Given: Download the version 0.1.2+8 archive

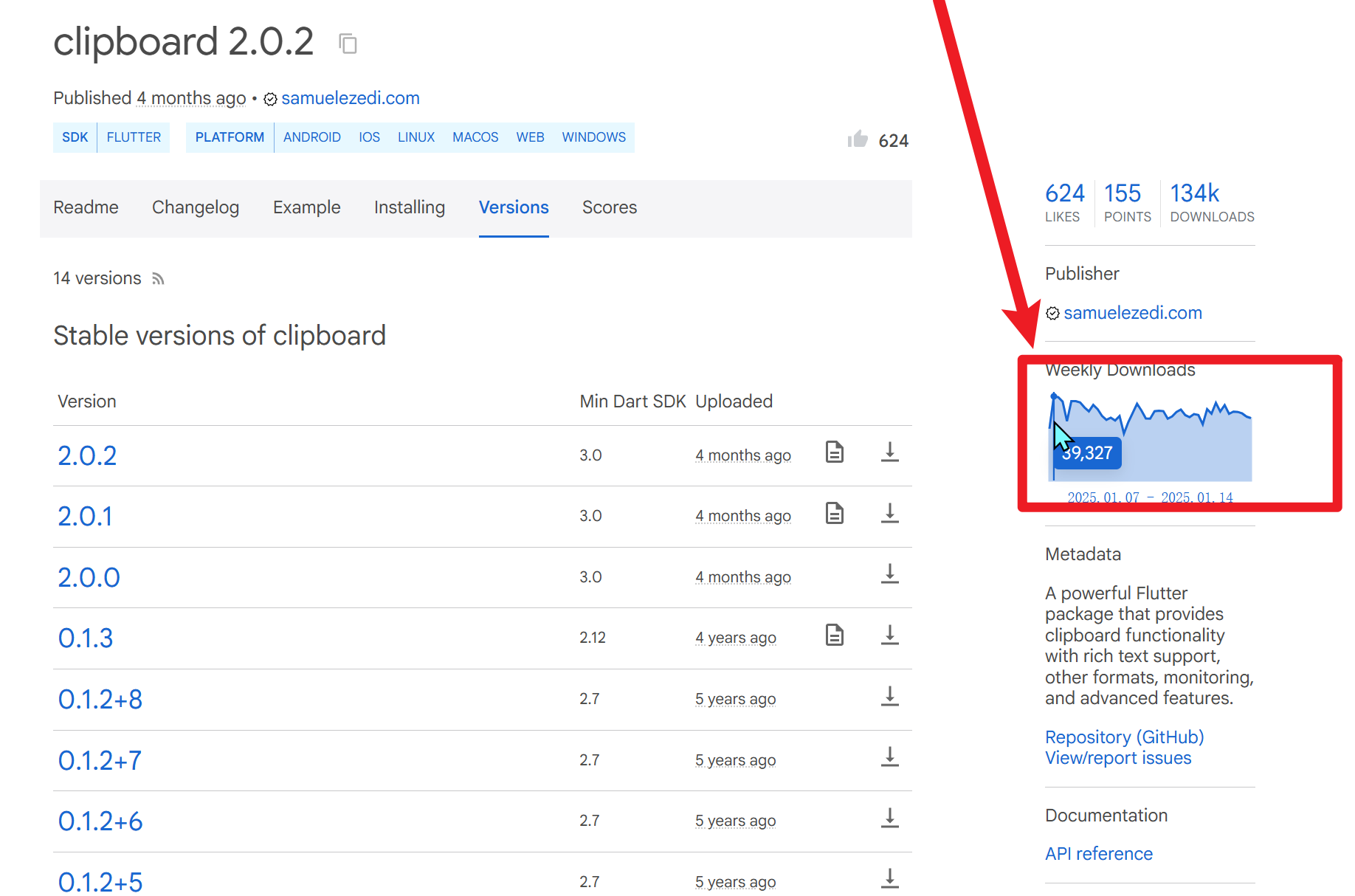Looking at the screenshot, I should (x=890, y=697).
